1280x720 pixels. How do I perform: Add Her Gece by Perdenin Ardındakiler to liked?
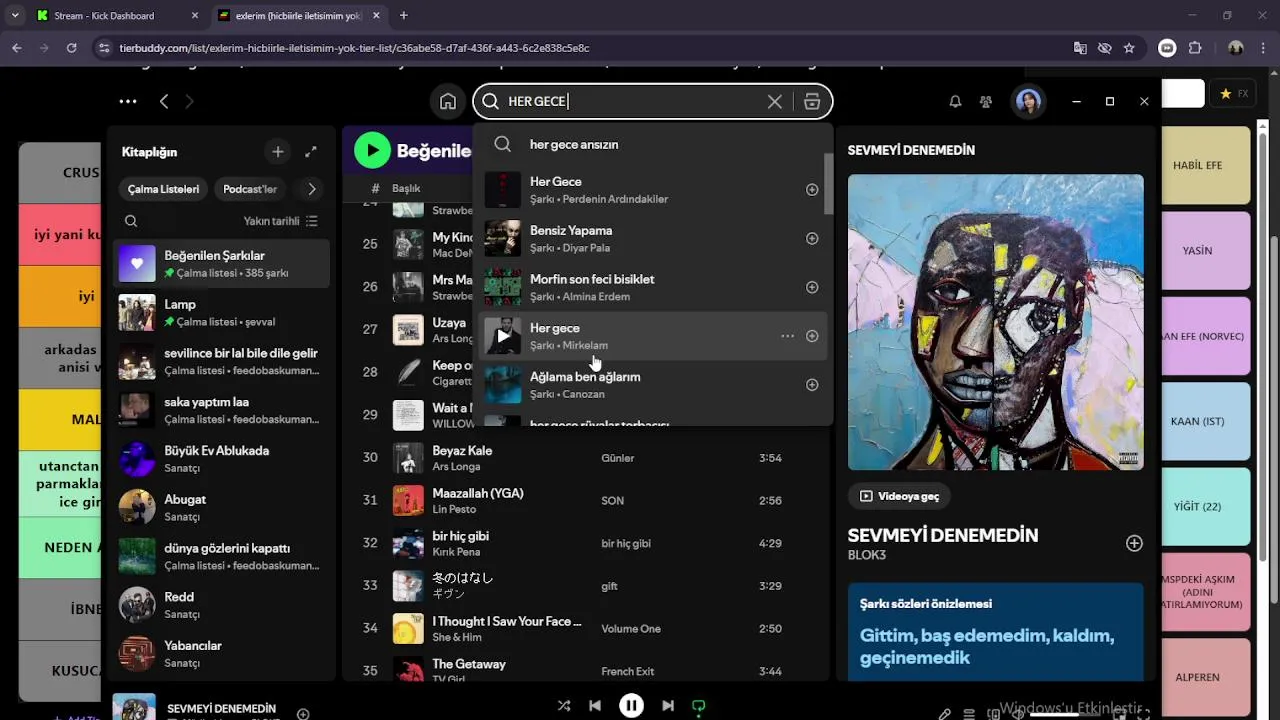812,190
